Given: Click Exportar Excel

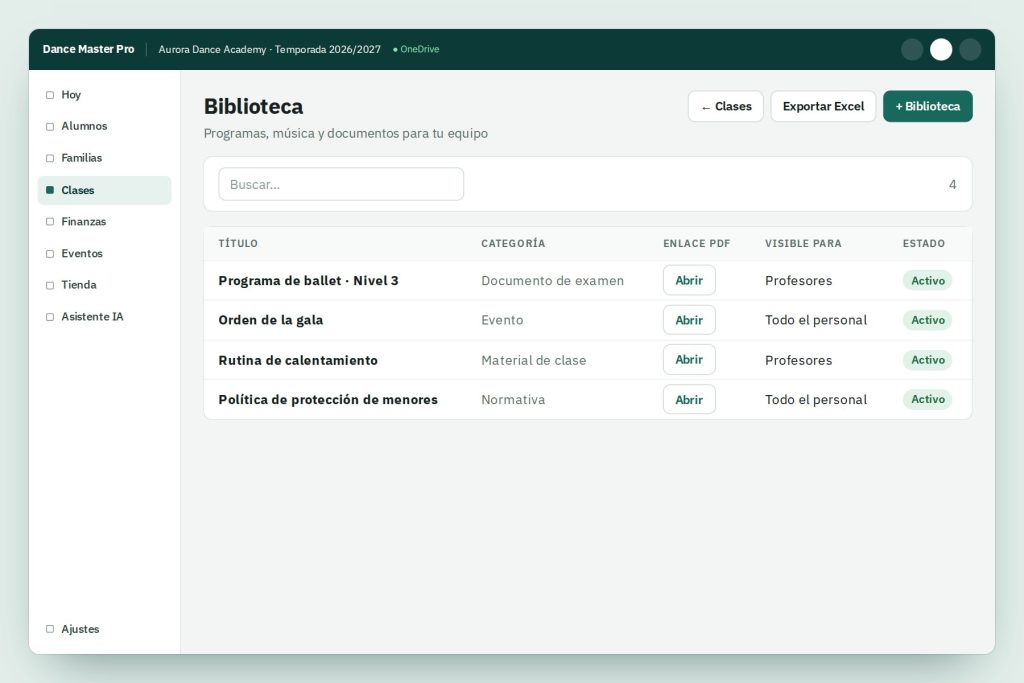Looking at the screenshot, I should click(823, 106).
